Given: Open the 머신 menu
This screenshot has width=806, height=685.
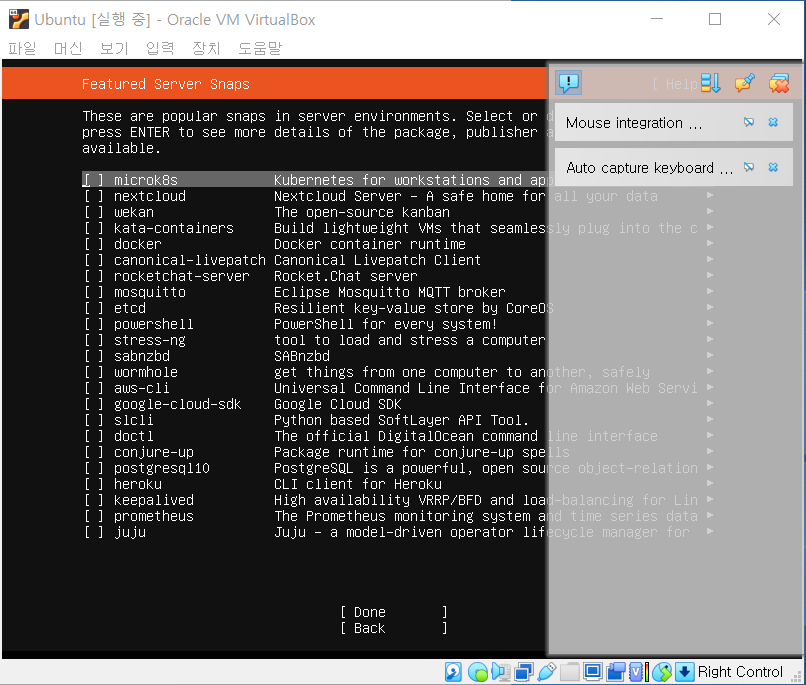Looking at the screenshot, I should pos(68,48).
